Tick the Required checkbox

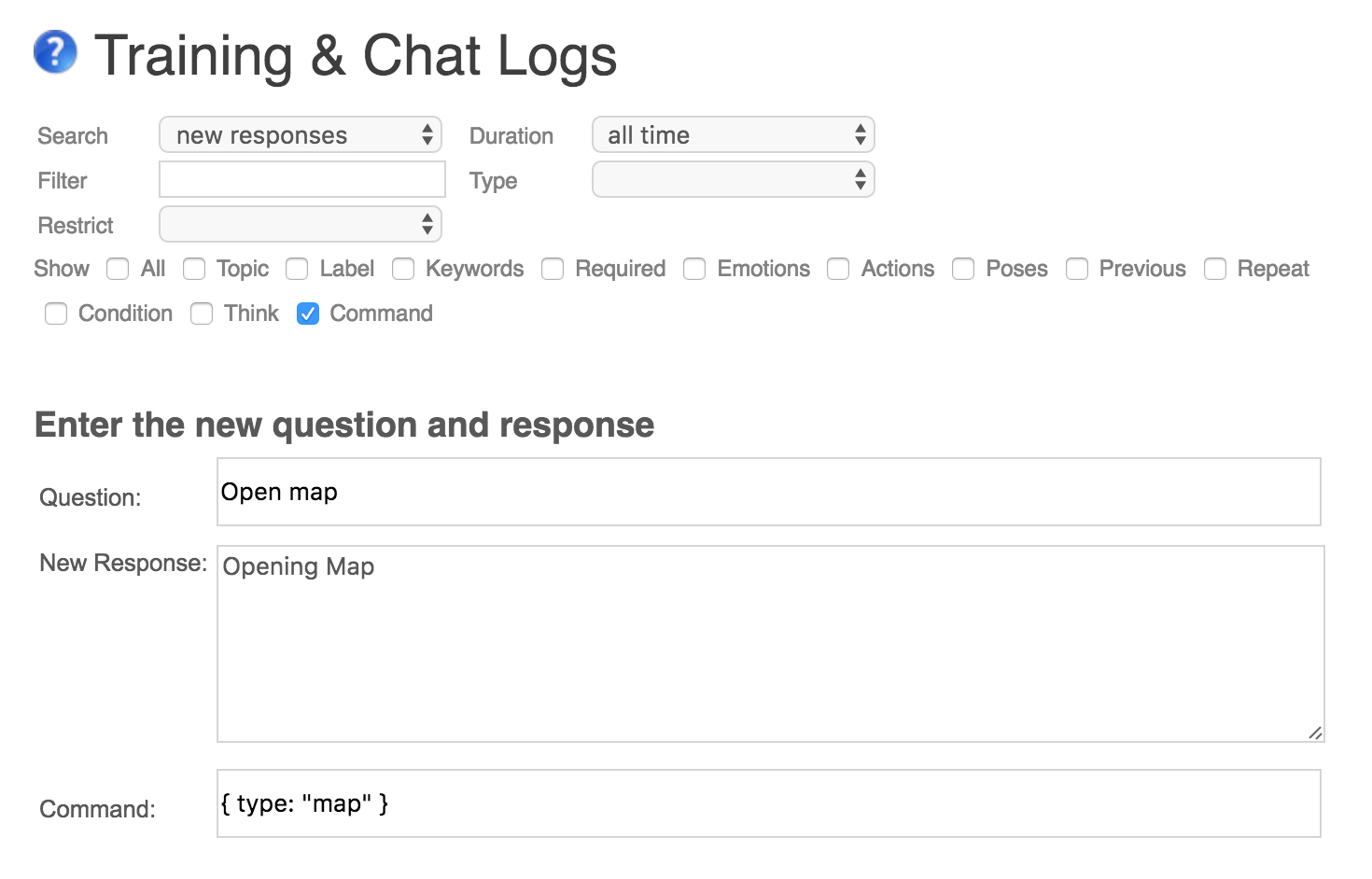pyautogui.click(x=553, y=269)
